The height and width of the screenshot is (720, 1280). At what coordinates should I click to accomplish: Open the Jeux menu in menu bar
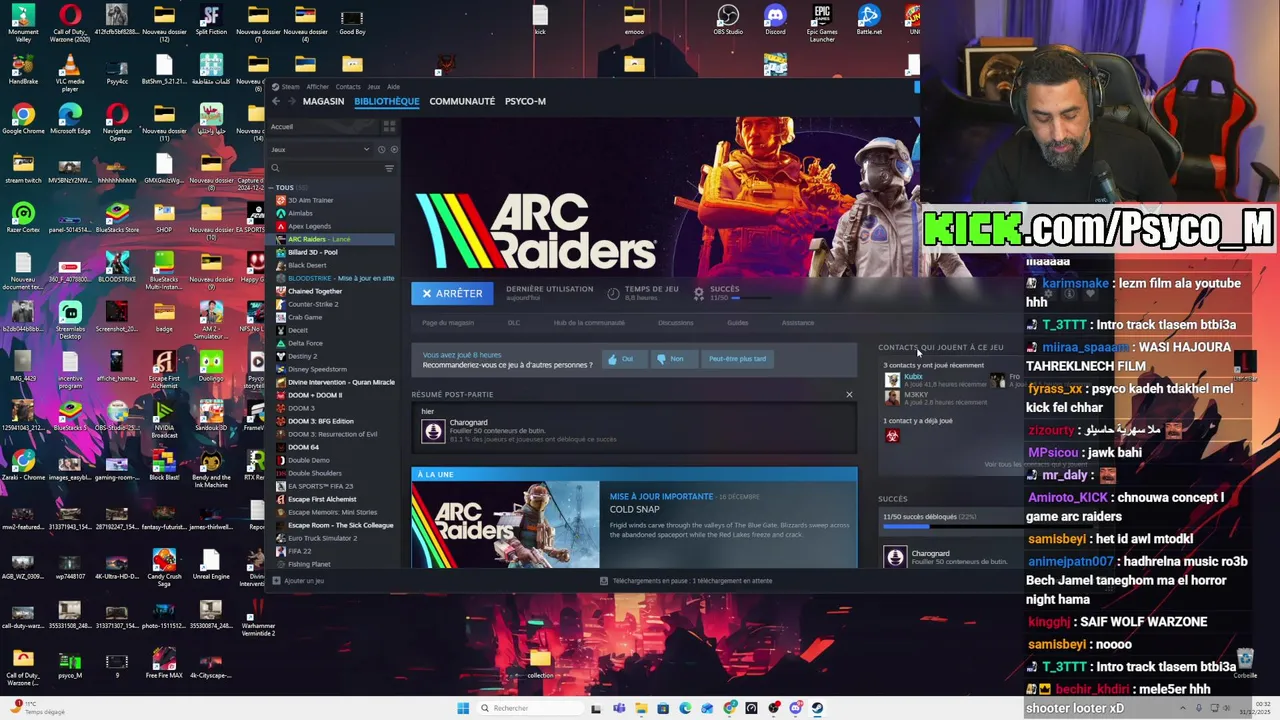(x=373, y=87)
